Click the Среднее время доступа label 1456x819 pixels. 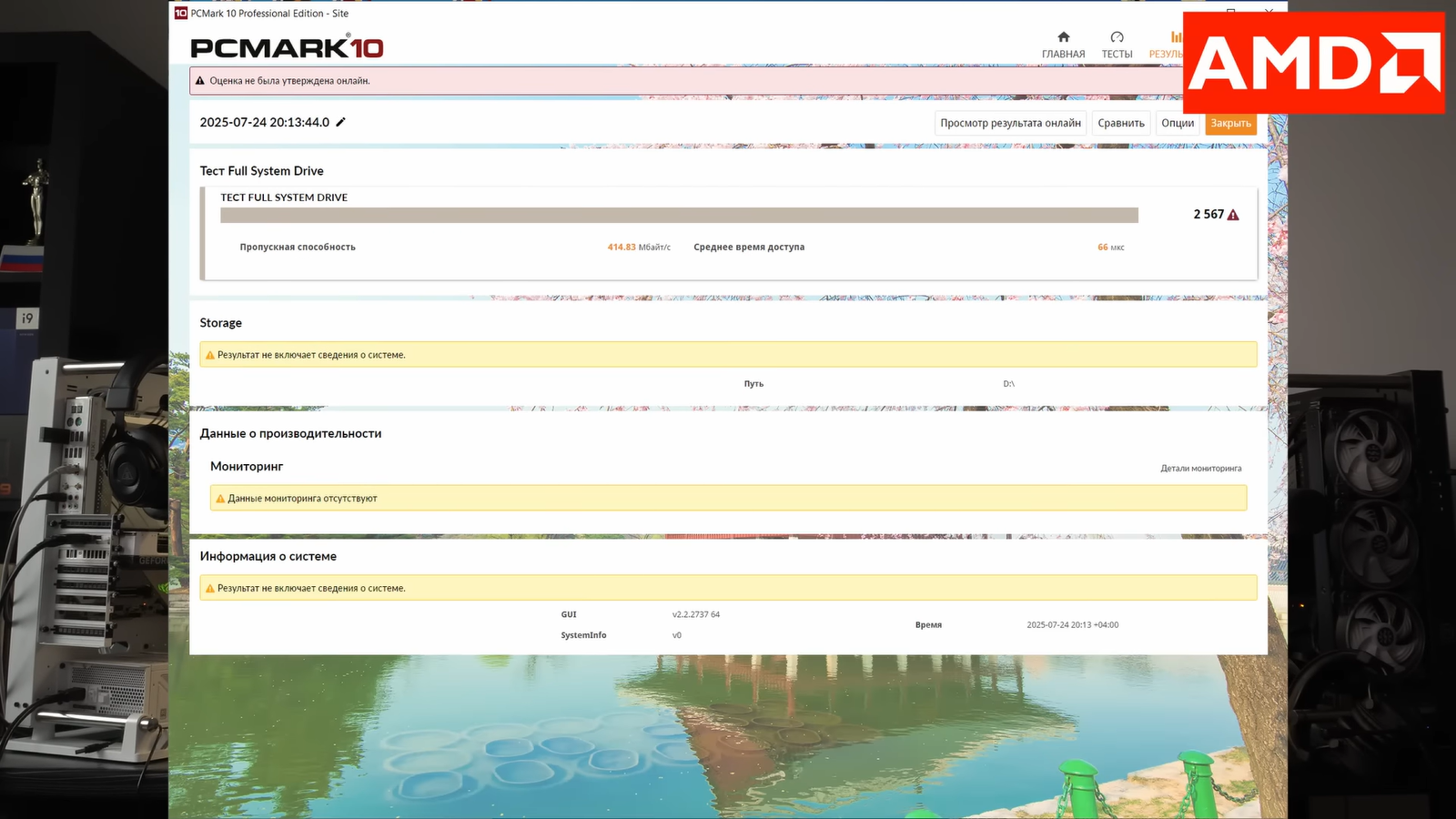point(749,248)
